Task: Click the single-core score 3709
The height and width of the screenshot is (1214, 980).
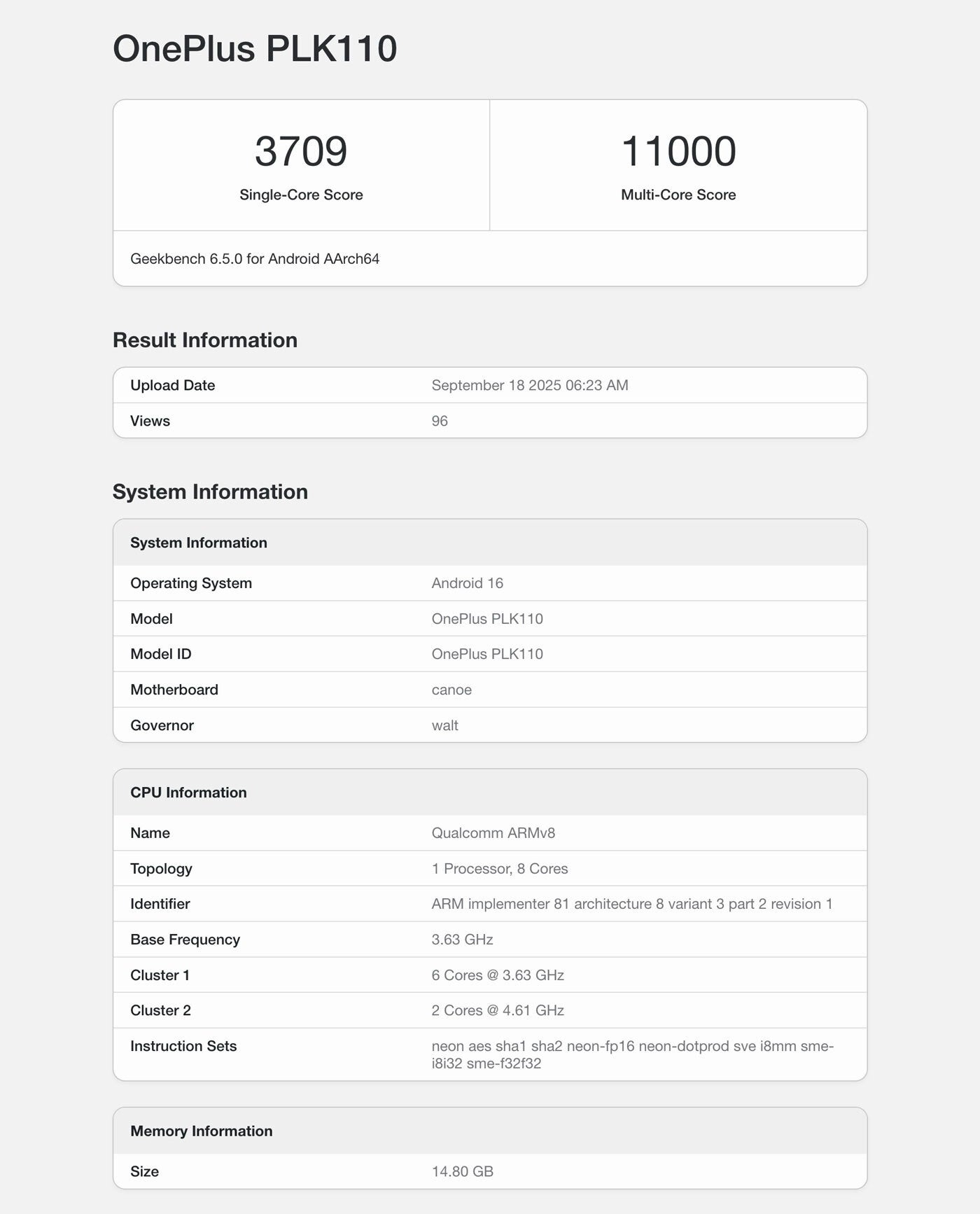Action: [301, 151]
